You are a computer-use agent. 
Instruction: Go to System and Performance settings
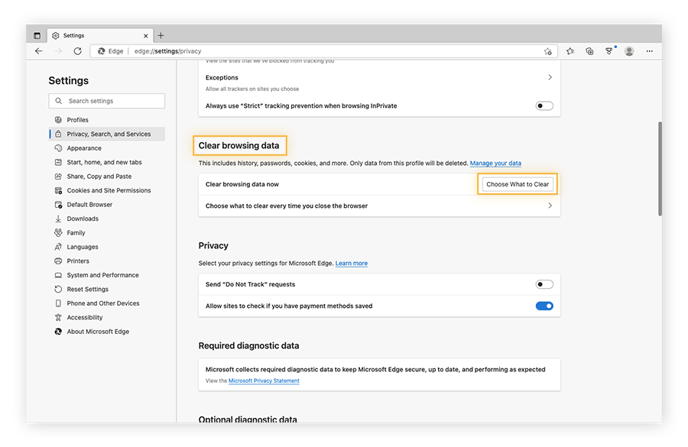coord(103,275)
